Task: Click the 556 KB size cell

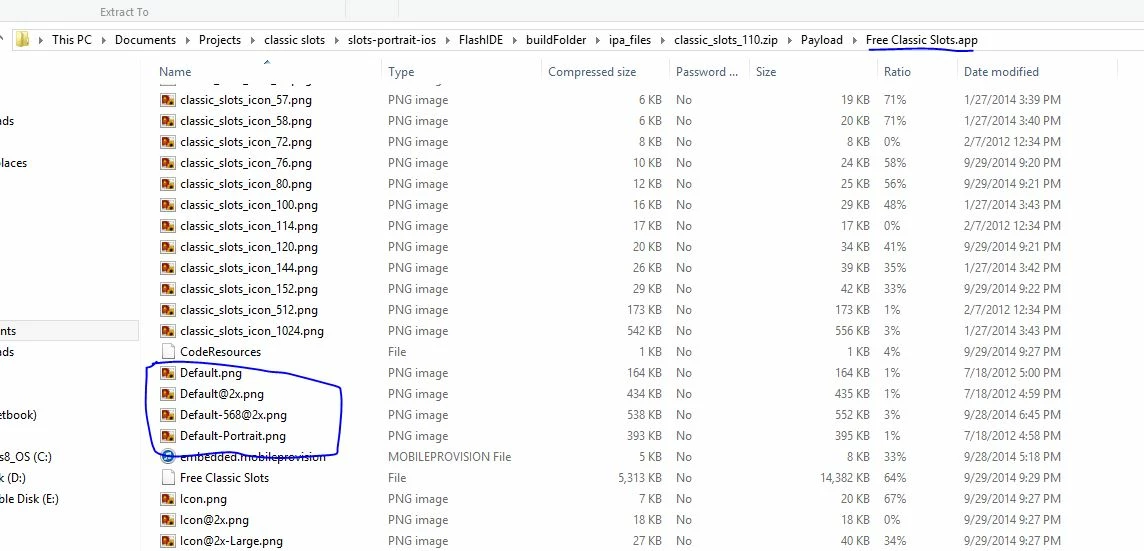Action: (x=852, y=331)
